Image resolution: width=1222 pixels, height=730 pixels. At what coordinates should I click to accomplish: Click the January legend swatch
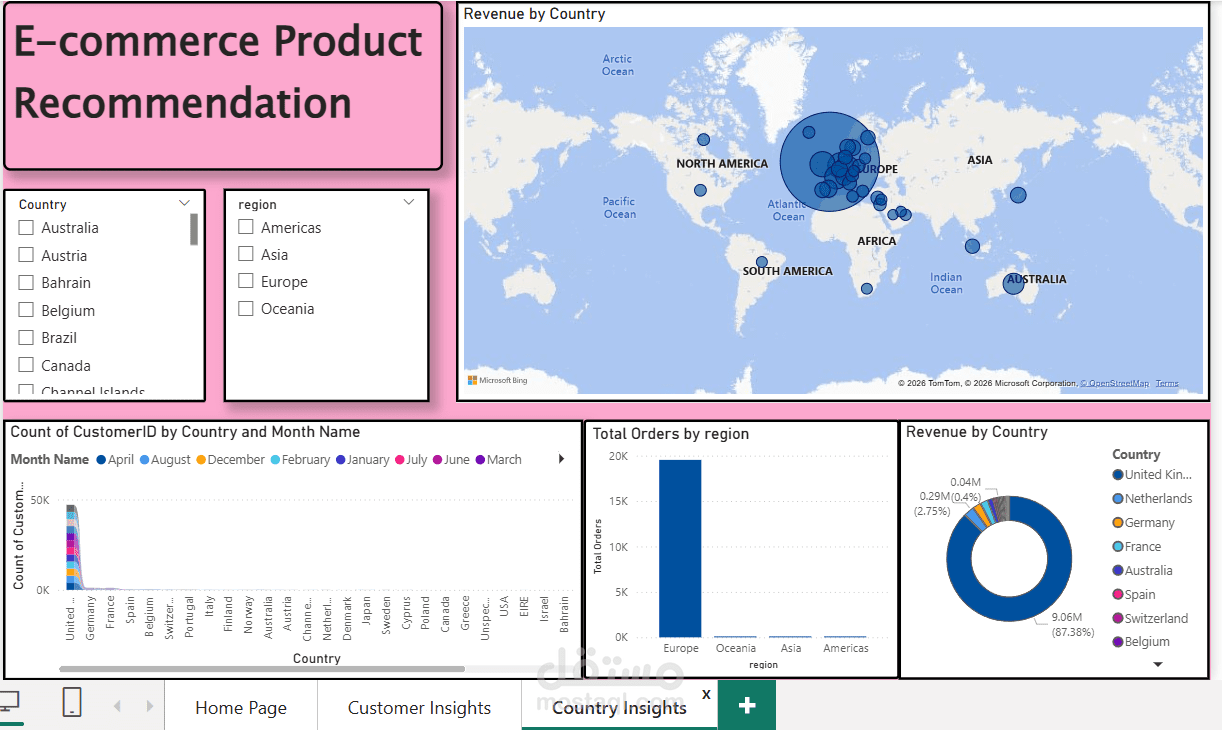coord(341,460)
